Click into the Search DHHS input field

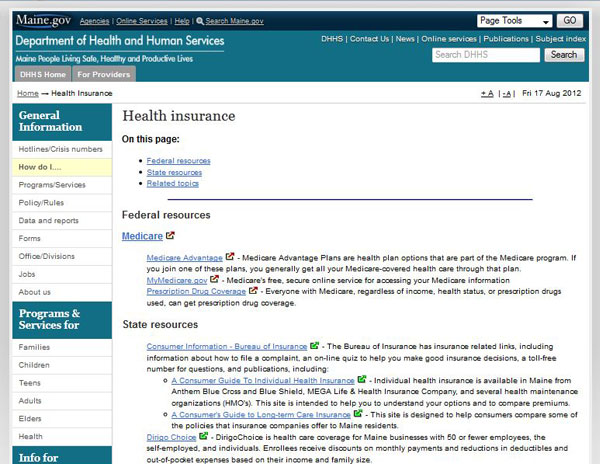point(486,55)
